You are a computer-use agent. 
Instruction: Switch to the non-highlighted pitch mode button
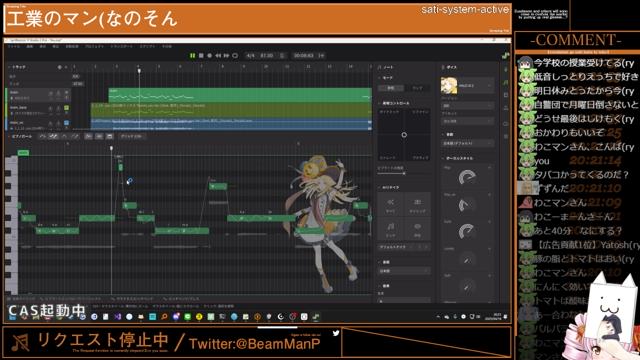coord(417,88)
